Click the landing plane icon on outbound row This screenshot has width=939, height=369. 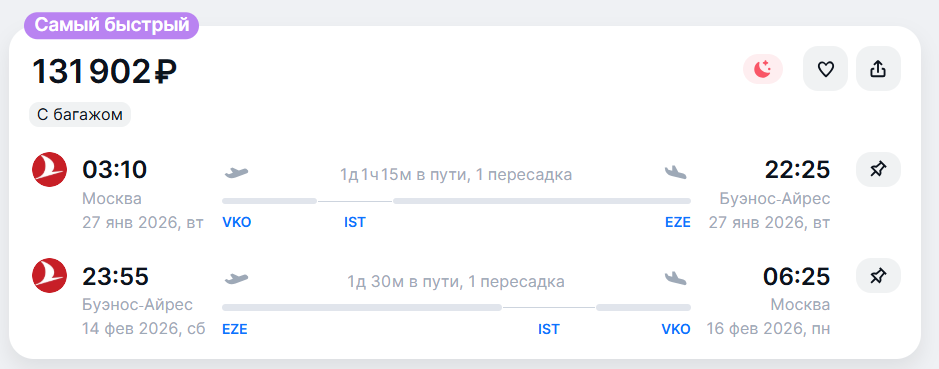click(676, 173)
